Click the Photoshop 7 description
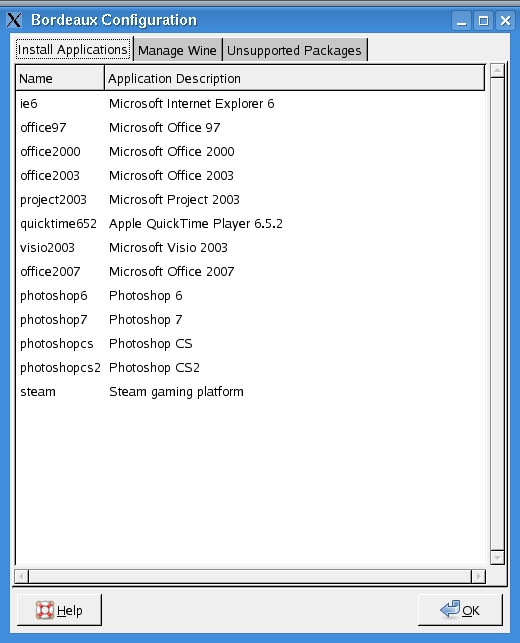 [146, 319]
